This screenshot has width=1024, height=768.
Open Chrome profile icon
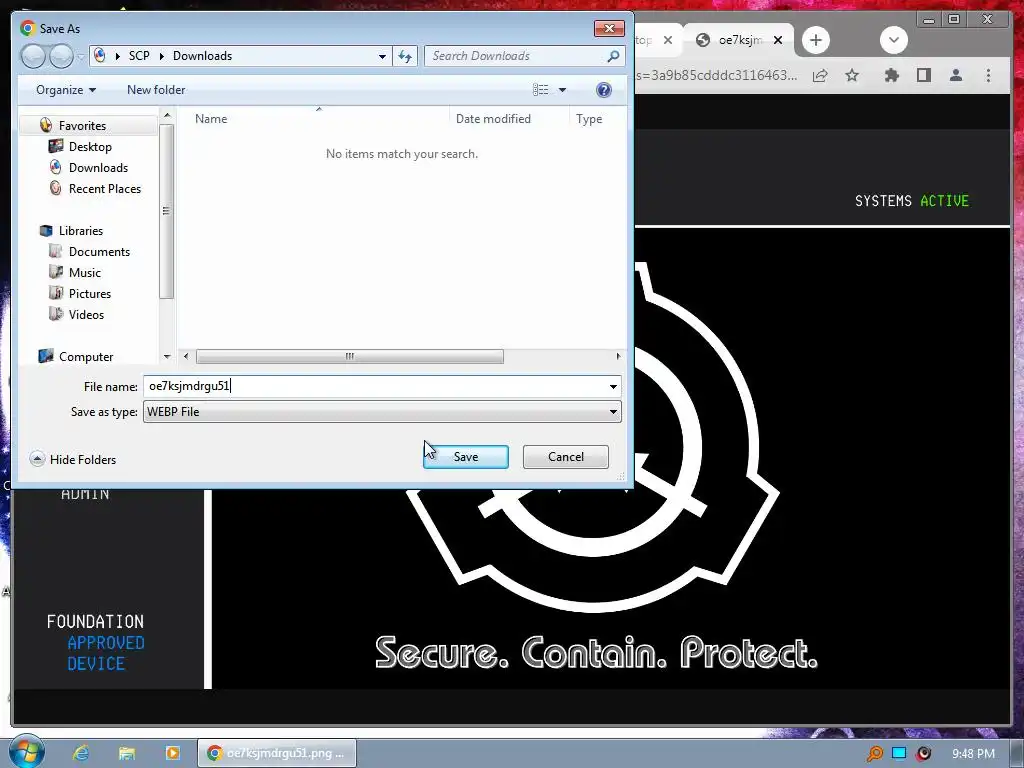pyautogui.click(x=955, y=76)
